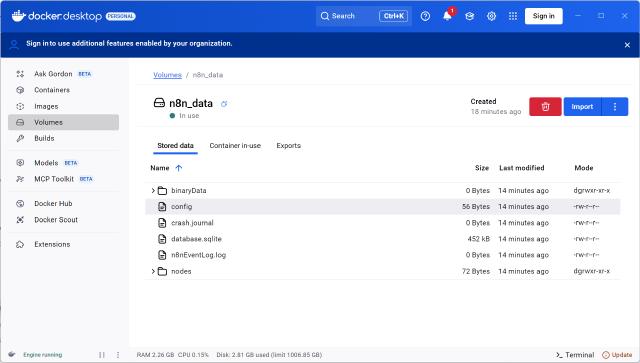Switch to Exports tab
The width and height of the screenshot is (640, 363).
[289, 146]
